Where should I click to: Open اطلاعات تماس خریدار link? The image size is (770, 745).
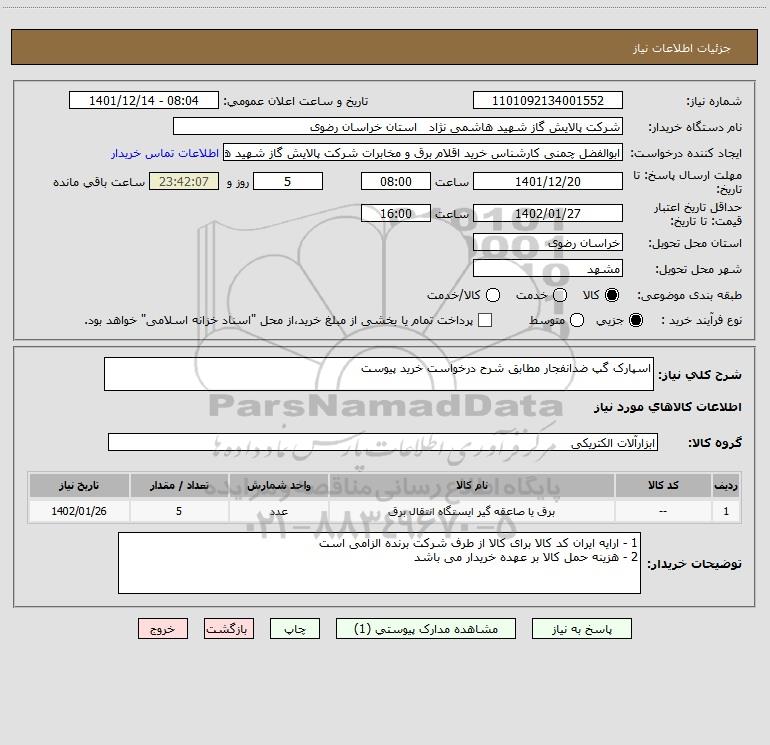(165, 153)
